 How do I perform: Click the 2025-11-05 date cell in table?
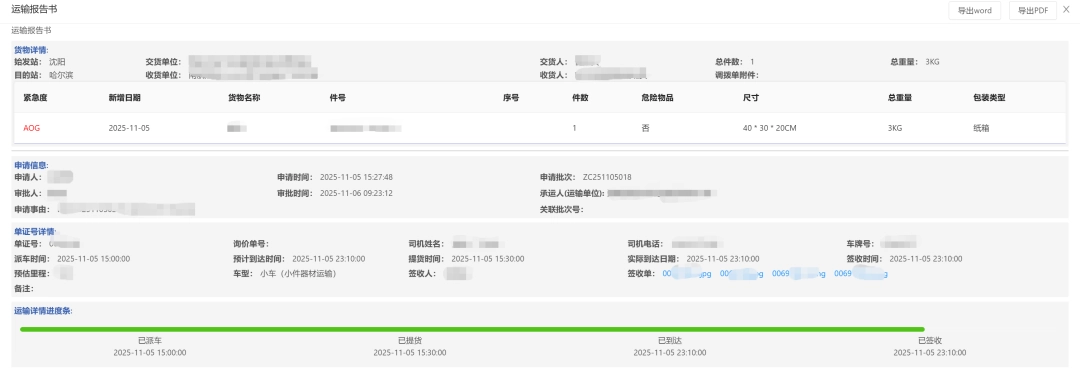click(x=129, y=128)
